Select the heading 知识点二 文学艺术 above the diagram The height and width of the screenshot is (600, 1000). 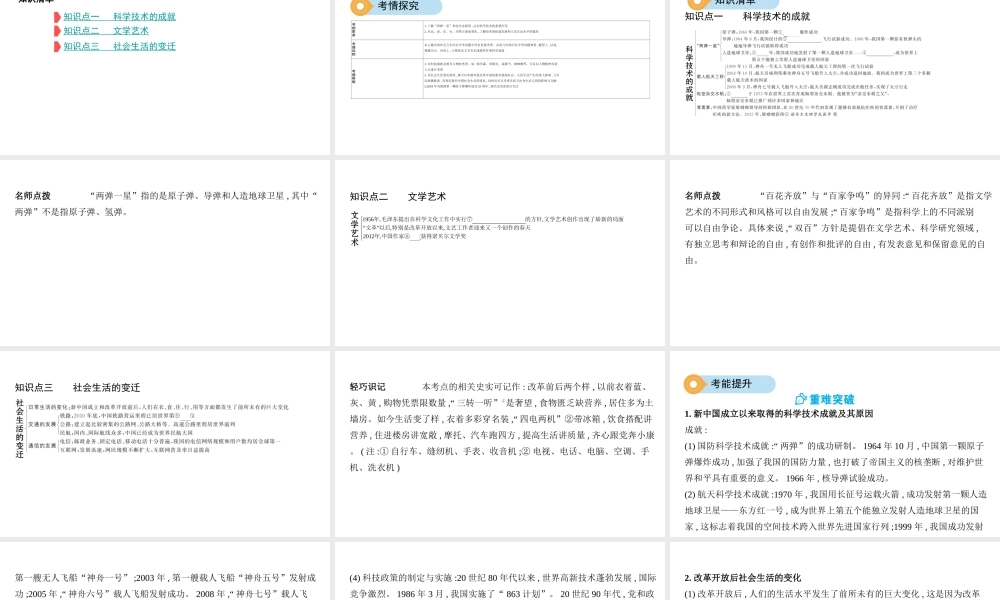tap(397, 196)
